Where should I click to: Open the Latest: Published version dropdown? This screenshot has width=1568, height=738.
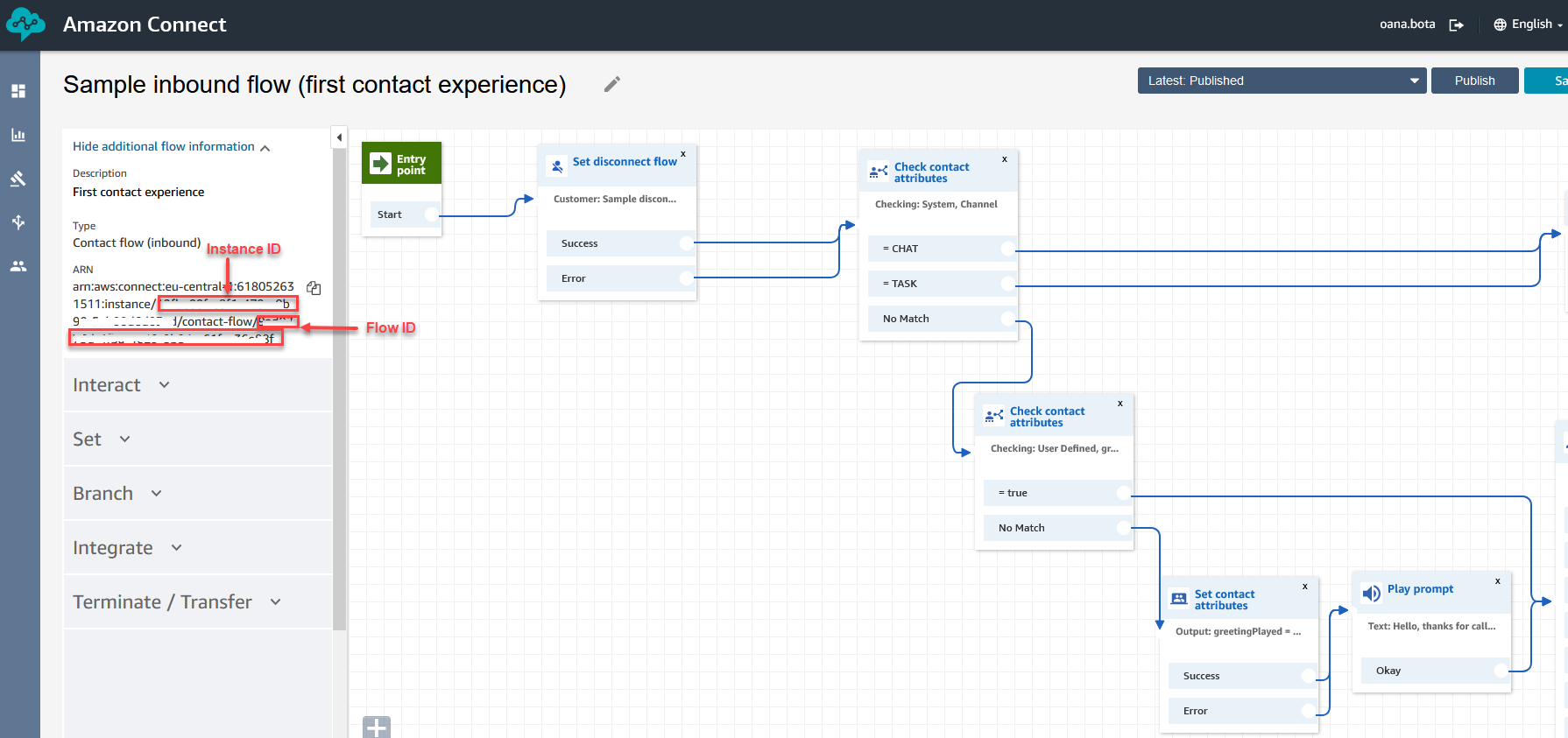tap(1282, 81)
